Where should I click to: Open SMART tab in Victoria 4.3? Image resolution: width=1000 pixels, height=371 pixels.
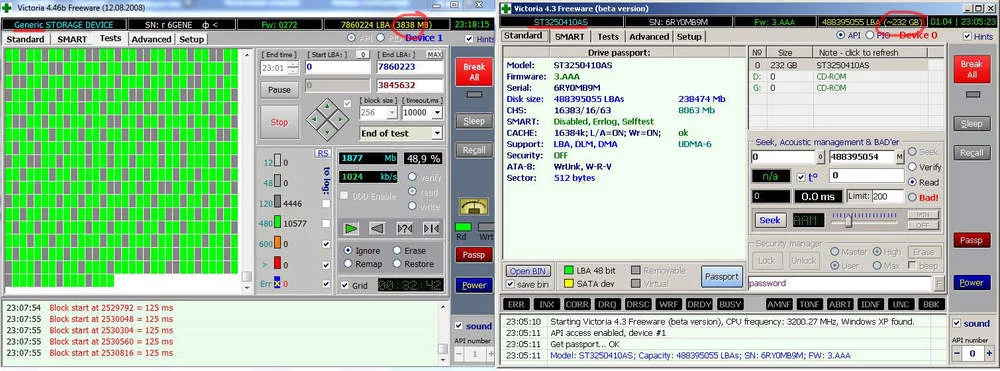coord(569,36)
